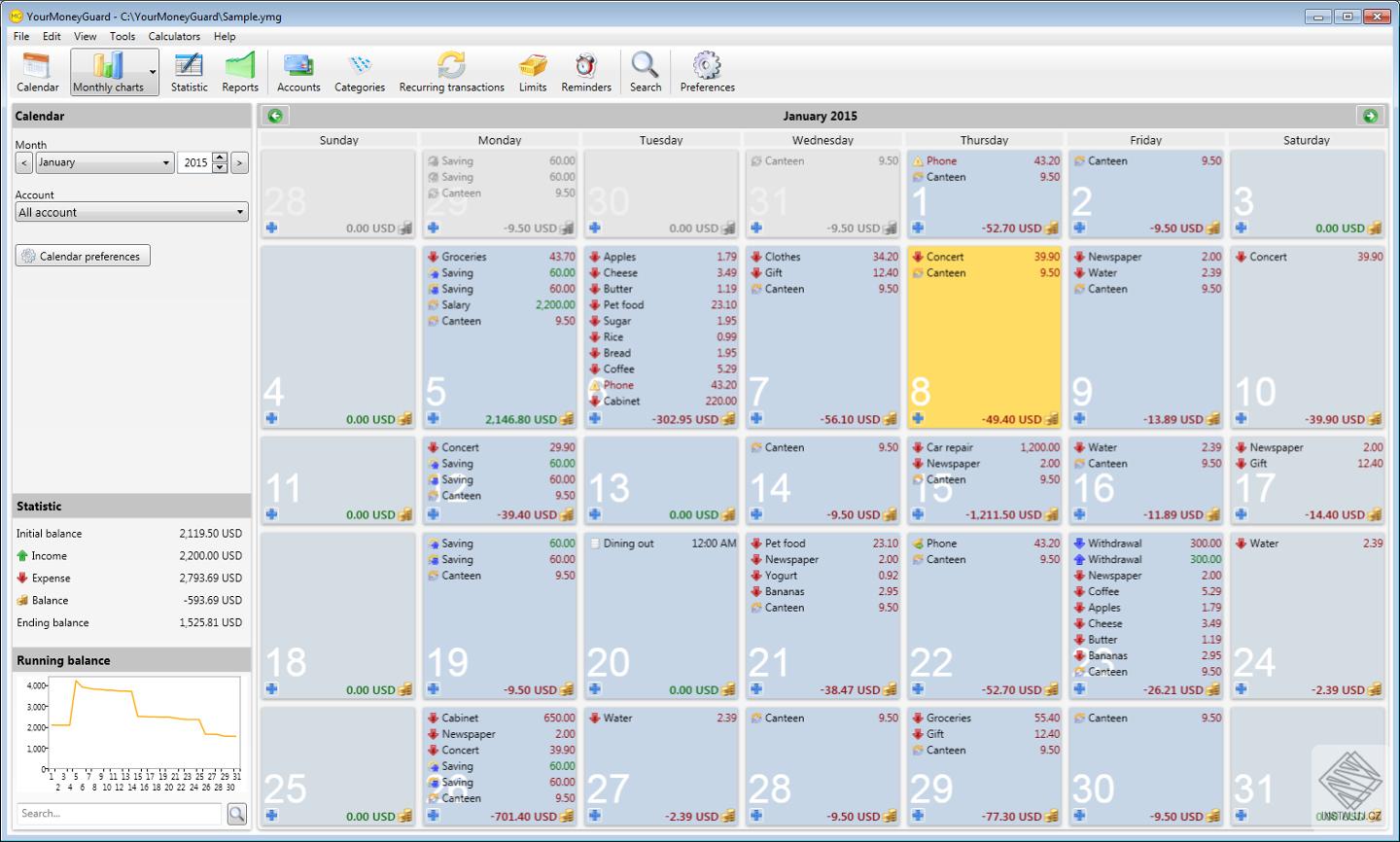Open the Calendar view toolbar icon

37,72
